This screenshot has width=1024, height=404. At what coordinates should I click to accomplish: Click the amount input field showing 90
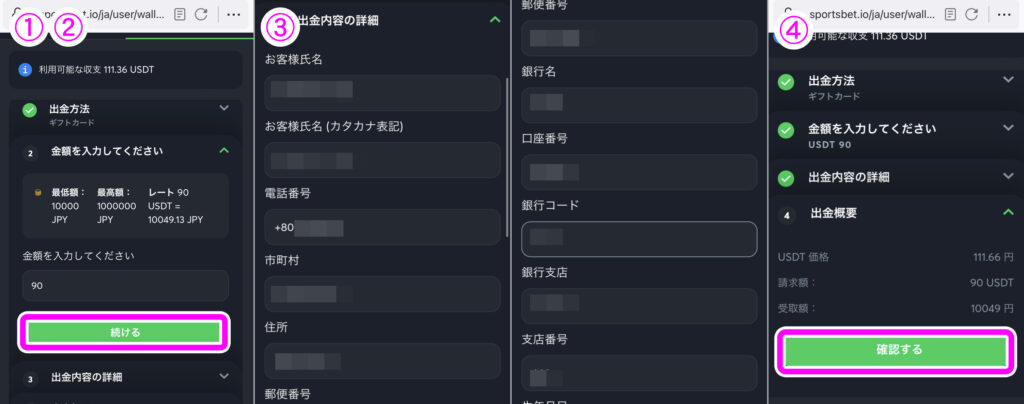pos(125,286)
